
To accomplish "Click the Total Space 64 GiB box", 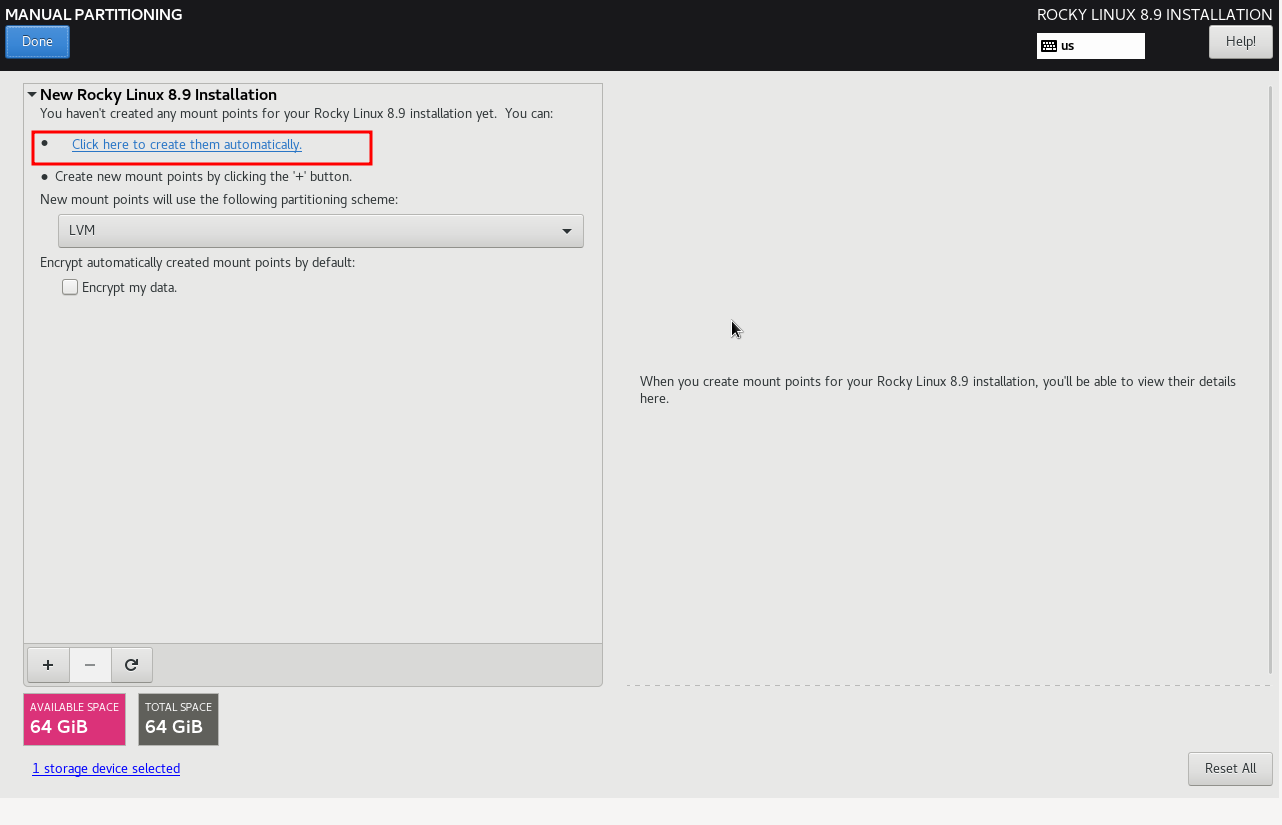I will [178, 720].
